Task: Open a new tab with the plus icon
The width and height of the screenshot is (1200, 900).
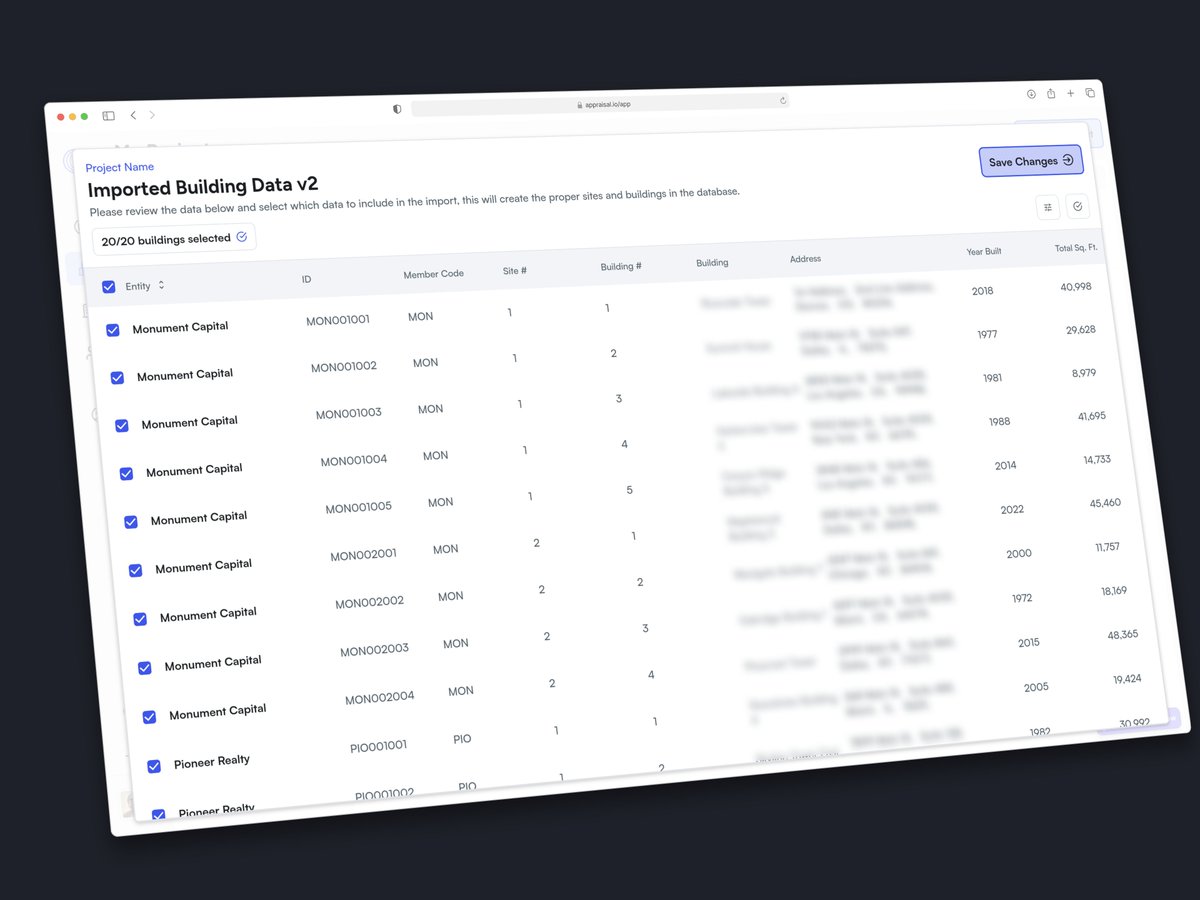Action: click(1070, 93)
